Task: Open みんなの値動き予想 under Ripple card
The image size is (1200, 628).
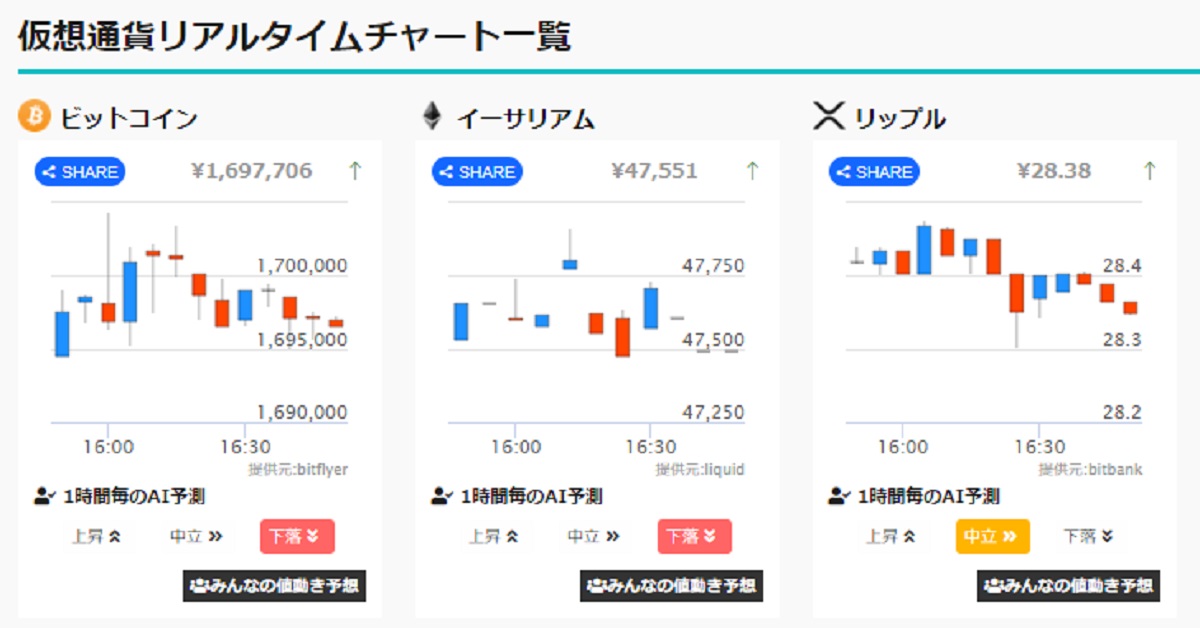Action: point(1068,585)
